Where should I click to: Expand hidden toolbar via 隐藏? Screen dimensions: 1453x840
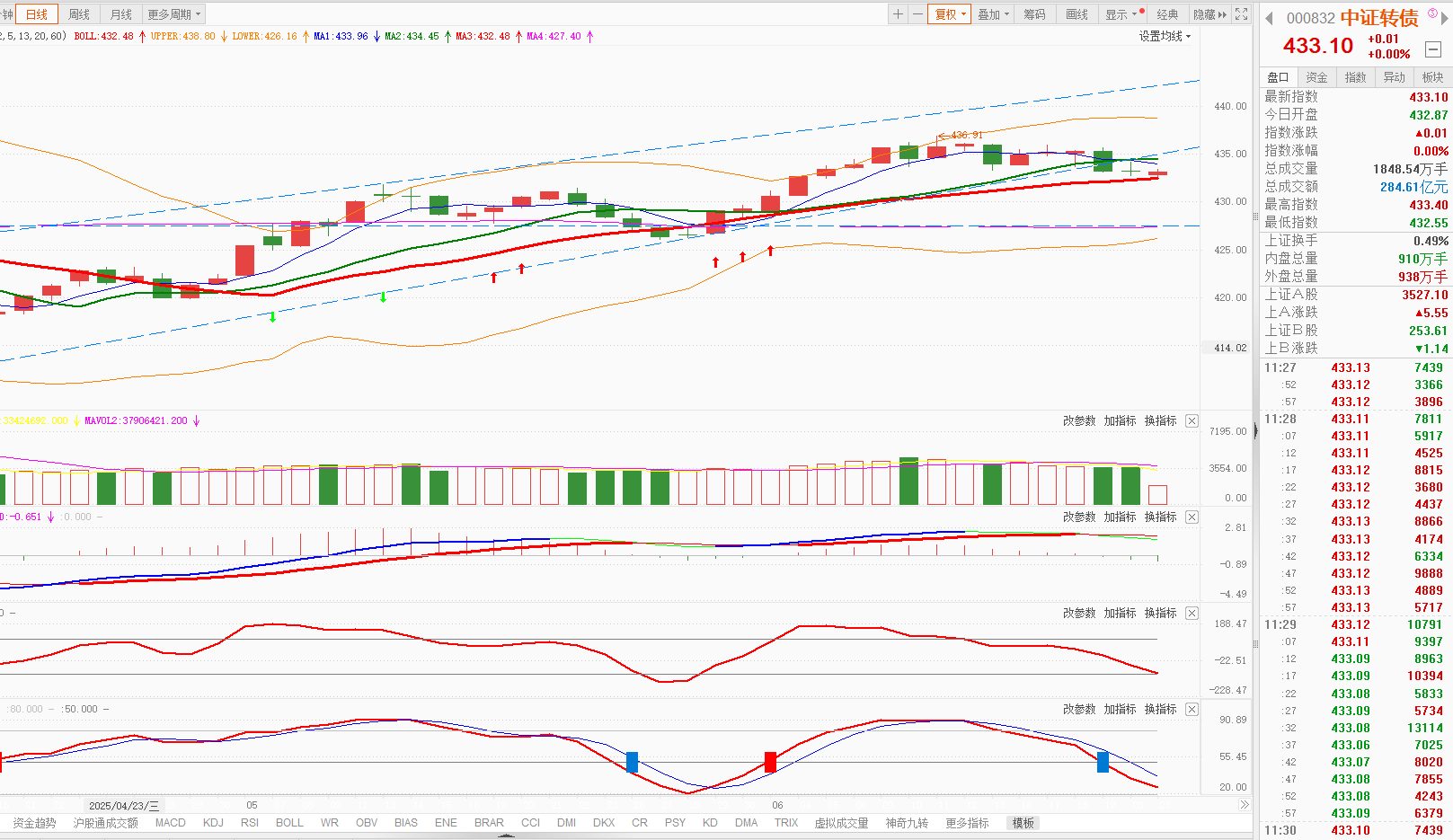[x=1209, y=14]
